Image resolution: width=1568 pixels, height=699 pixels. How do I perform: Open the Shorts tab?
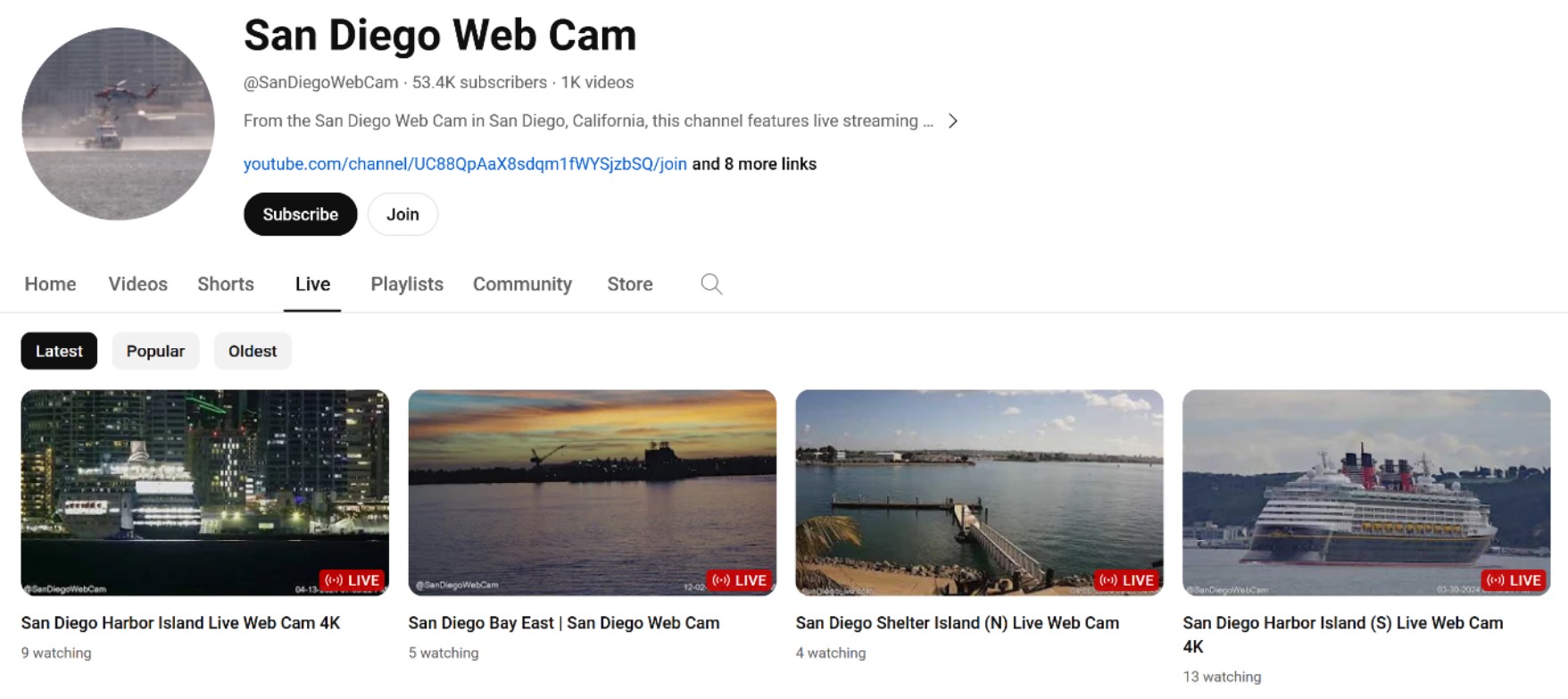pos(226,284)
